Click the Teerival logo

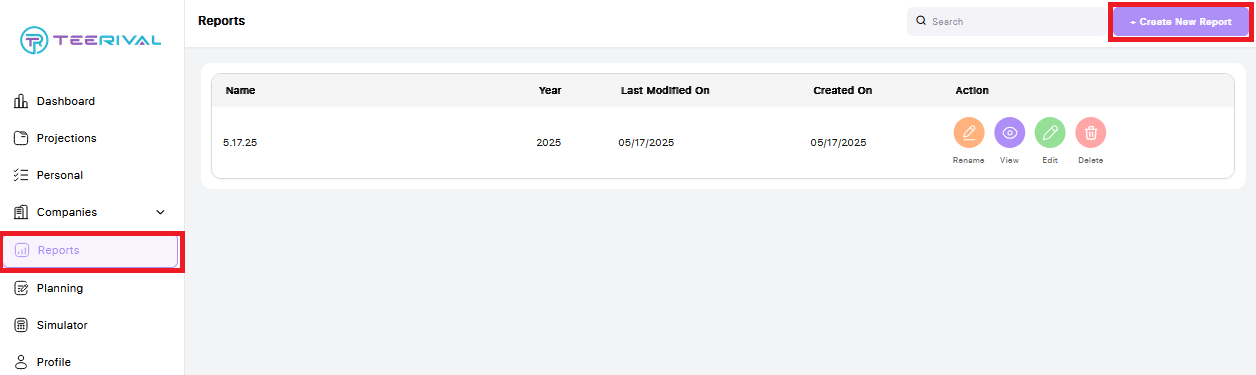91,40
